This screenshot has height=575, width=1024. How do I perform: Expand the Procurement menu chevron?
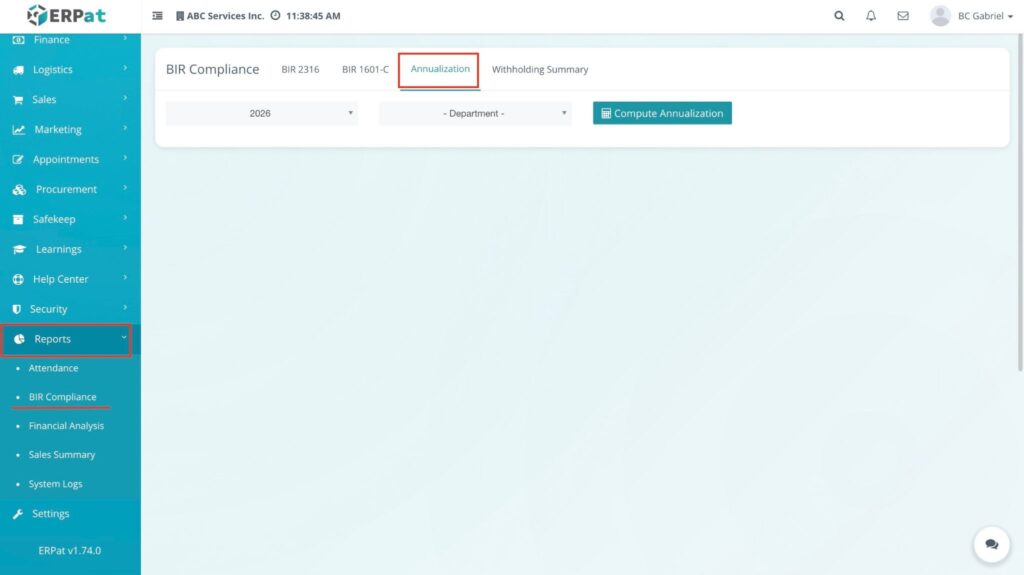(x=125, y=188)
